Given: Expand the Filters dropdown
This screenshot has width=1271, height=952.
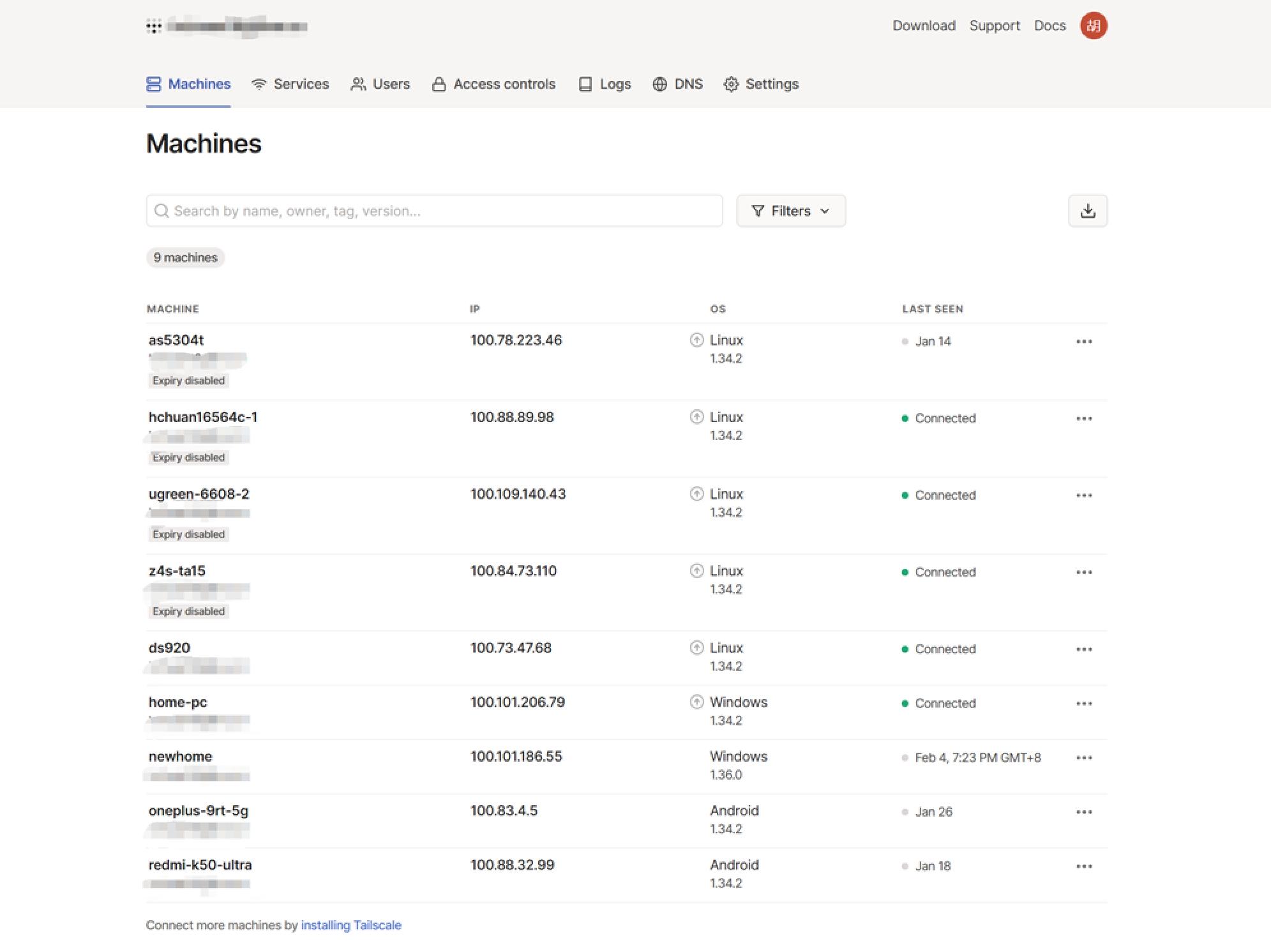Looking at the screenshot, I should 790,211.
